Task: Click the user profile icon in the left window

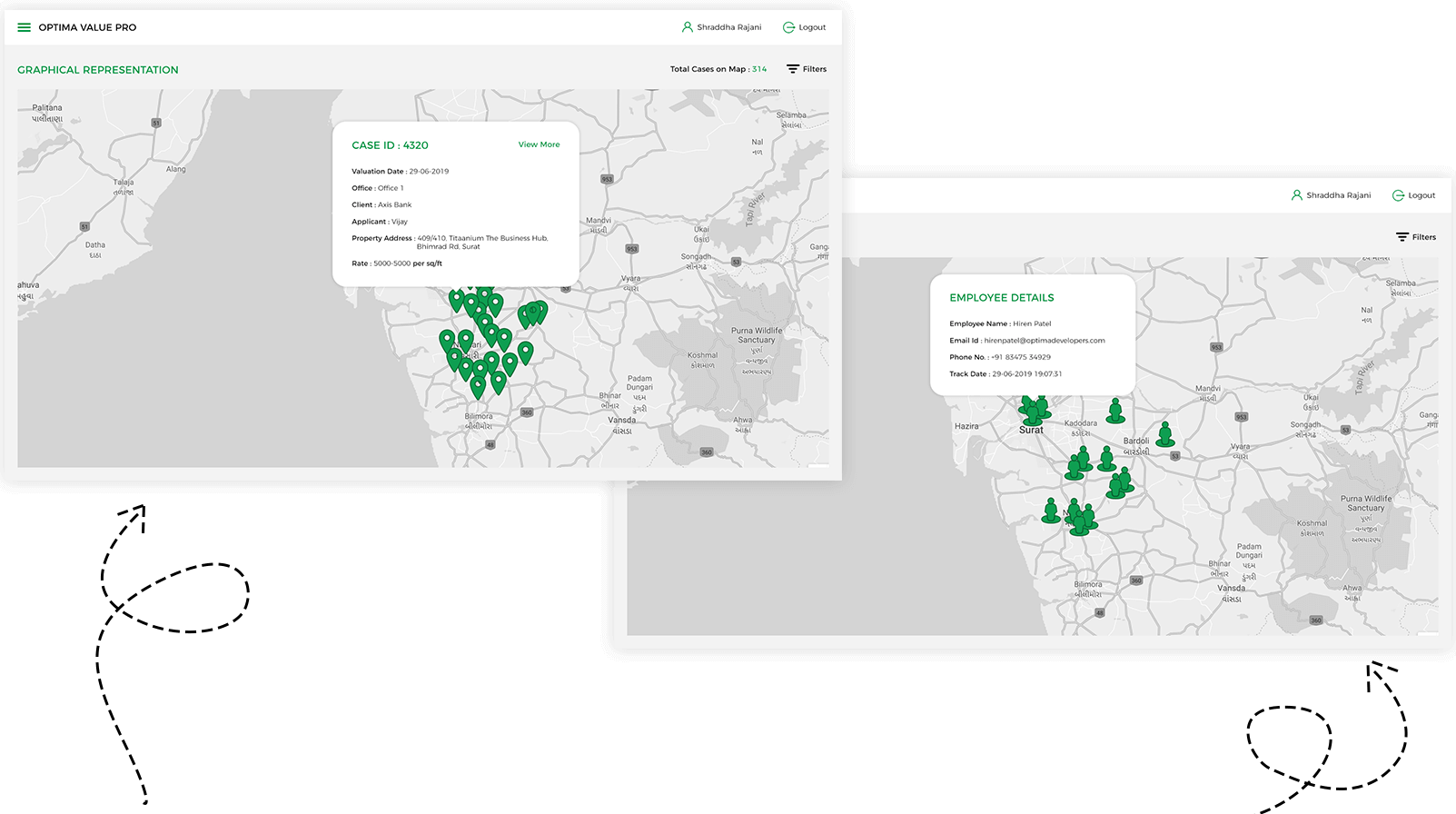Action: tap(688, 27)
